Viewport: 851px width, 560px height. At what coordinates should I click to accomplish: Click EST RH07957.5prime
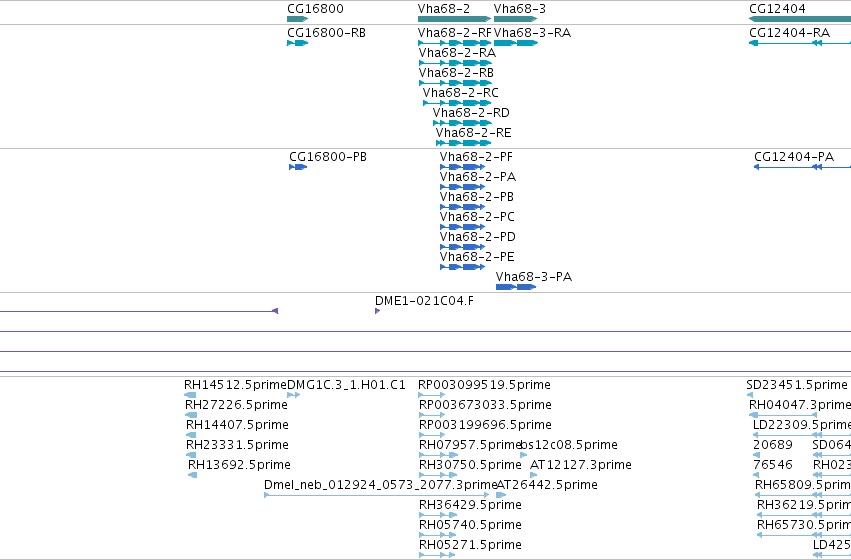click(x=470, y=445)
